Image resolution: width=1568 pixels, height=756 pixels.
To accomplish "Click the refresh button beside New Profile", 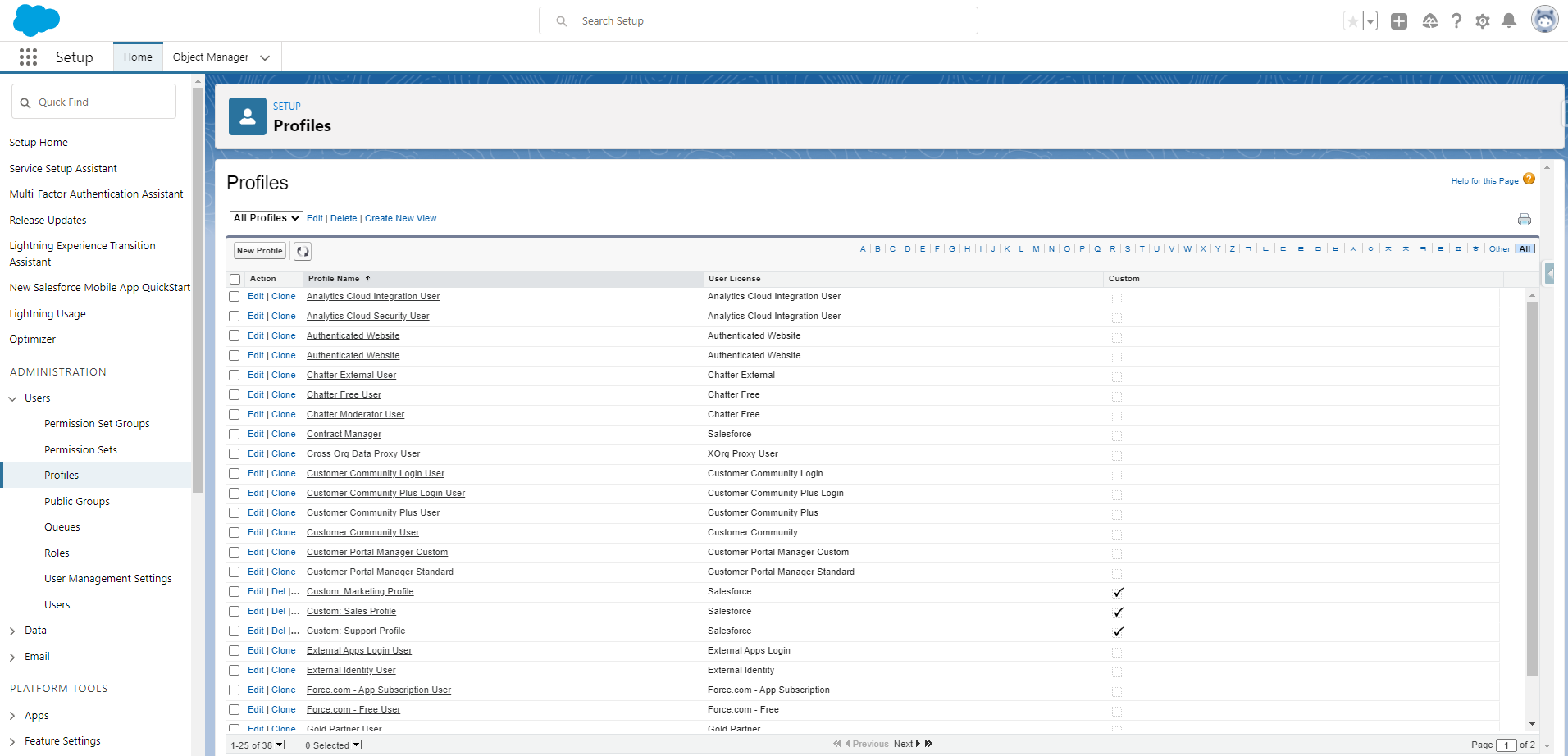I will tap(303, 251).
